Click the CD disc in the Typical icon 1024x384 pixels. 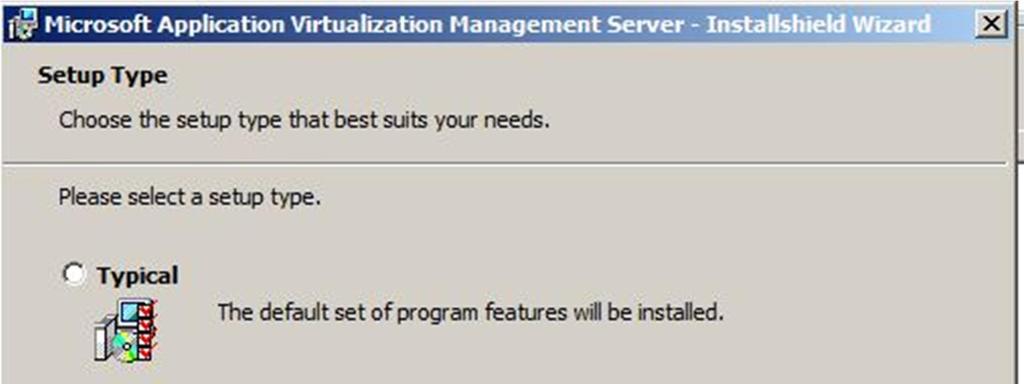[x=123, y=348]
